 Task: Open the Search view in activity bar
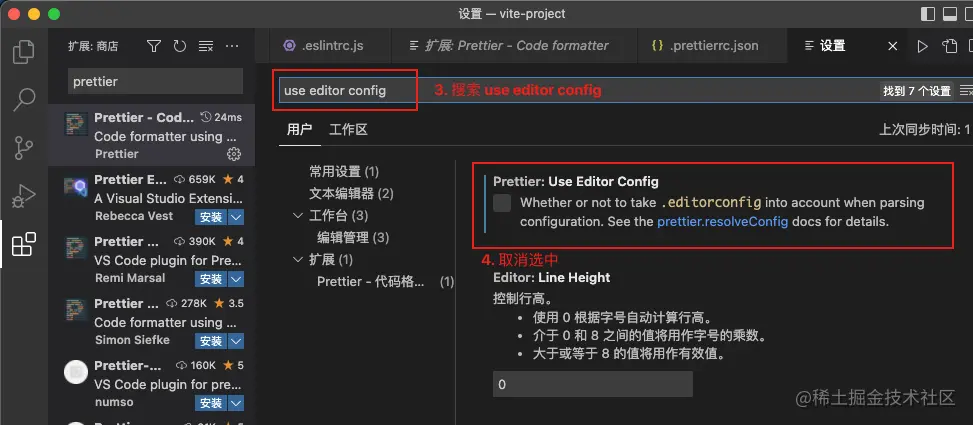click(x=24, y=99)
